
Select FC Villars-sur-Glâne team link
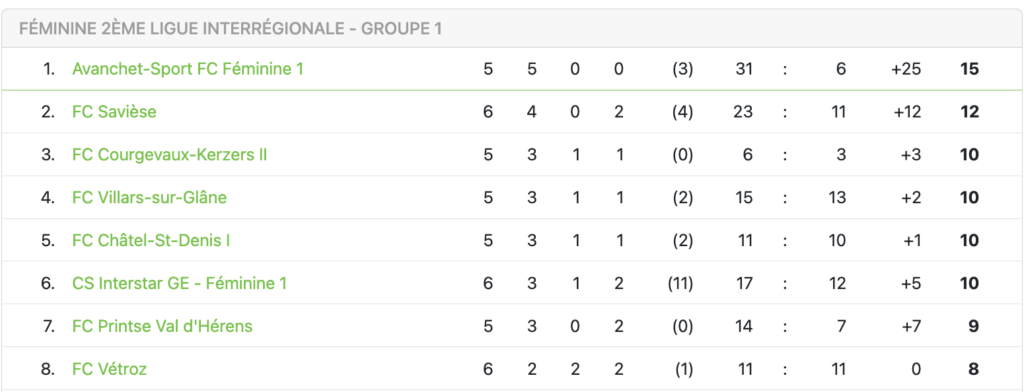tap(150, 197)
